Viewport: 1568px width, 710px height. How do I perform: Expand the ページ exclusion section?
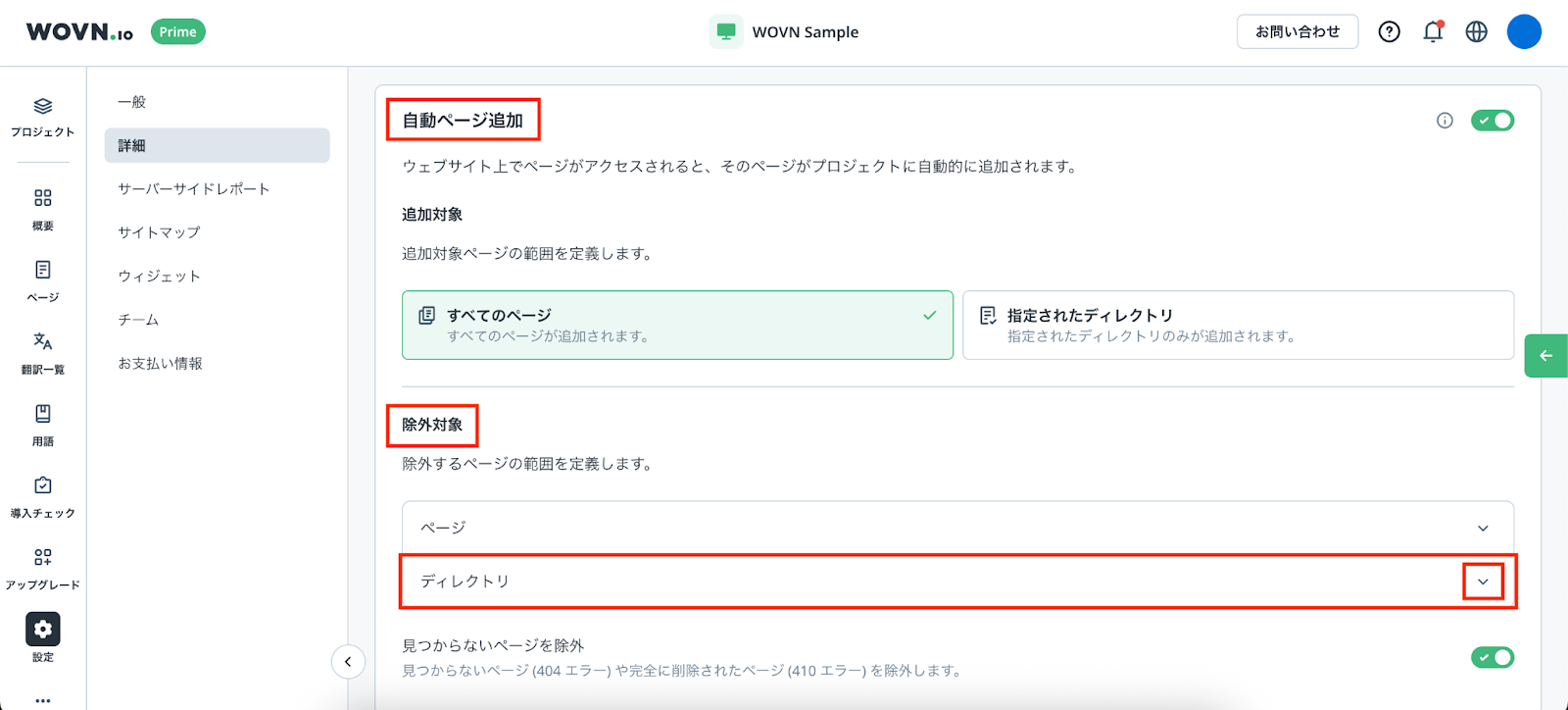(1483, 528)
